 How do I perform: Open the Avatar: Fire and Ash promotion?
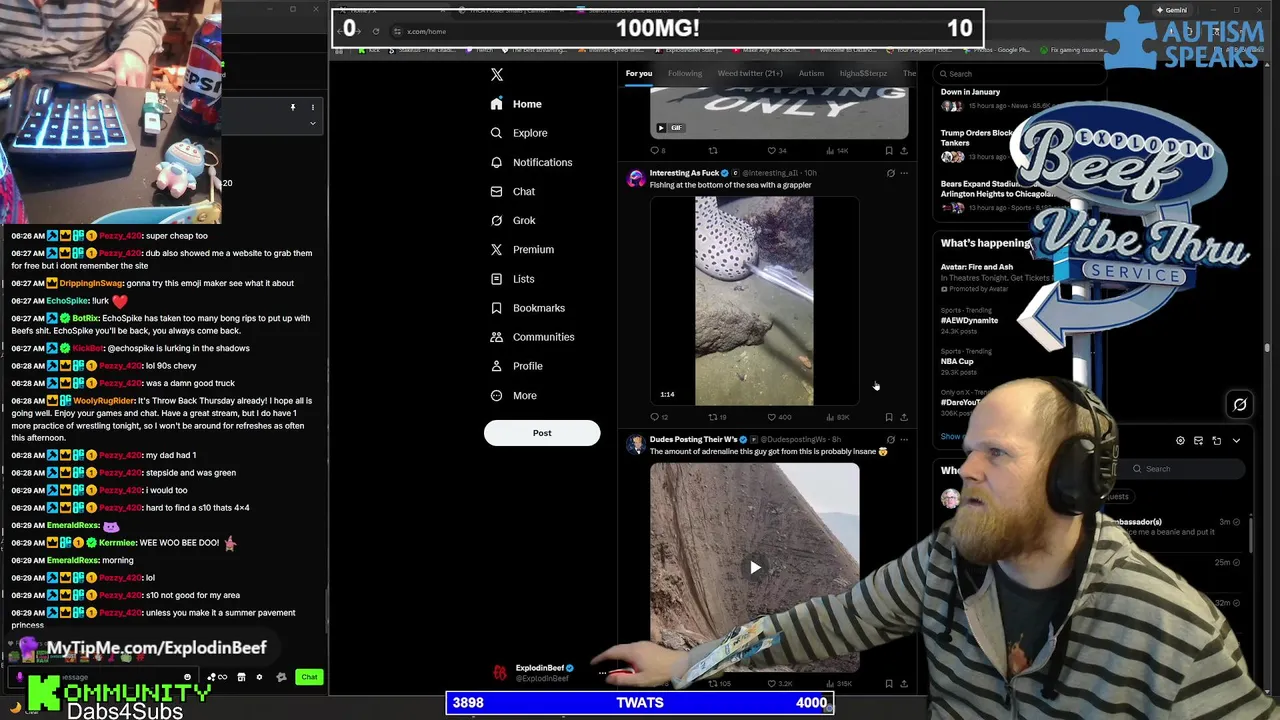click(976, 267)
